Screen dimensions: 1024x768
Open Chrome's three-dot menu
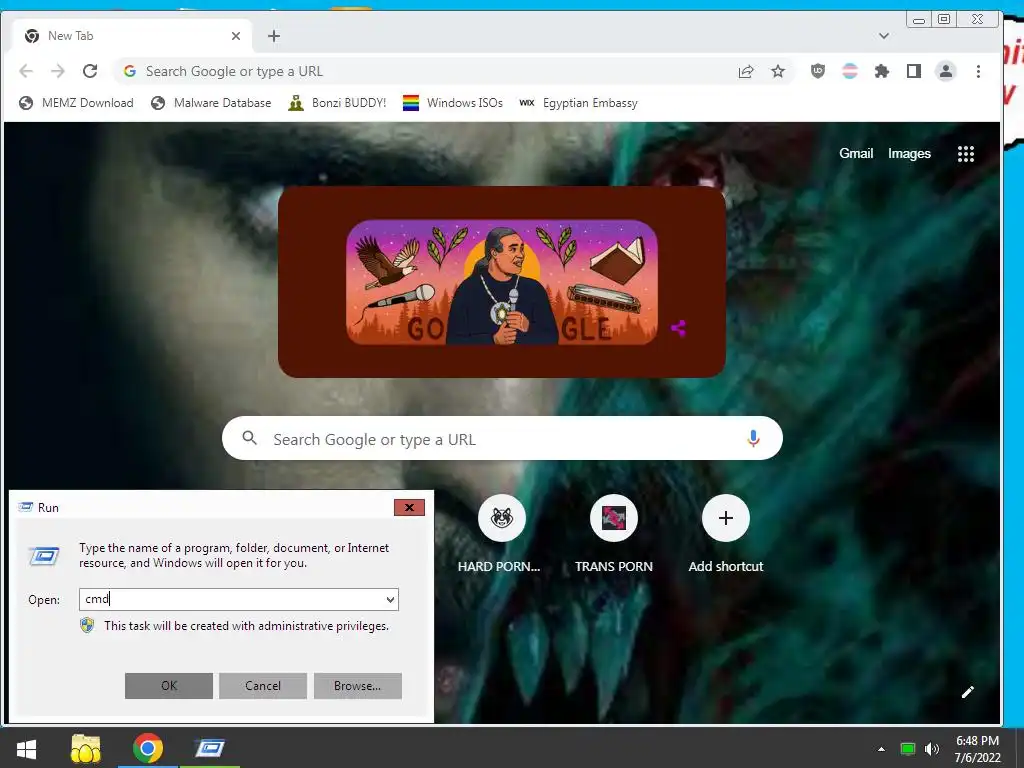point(978,71)
